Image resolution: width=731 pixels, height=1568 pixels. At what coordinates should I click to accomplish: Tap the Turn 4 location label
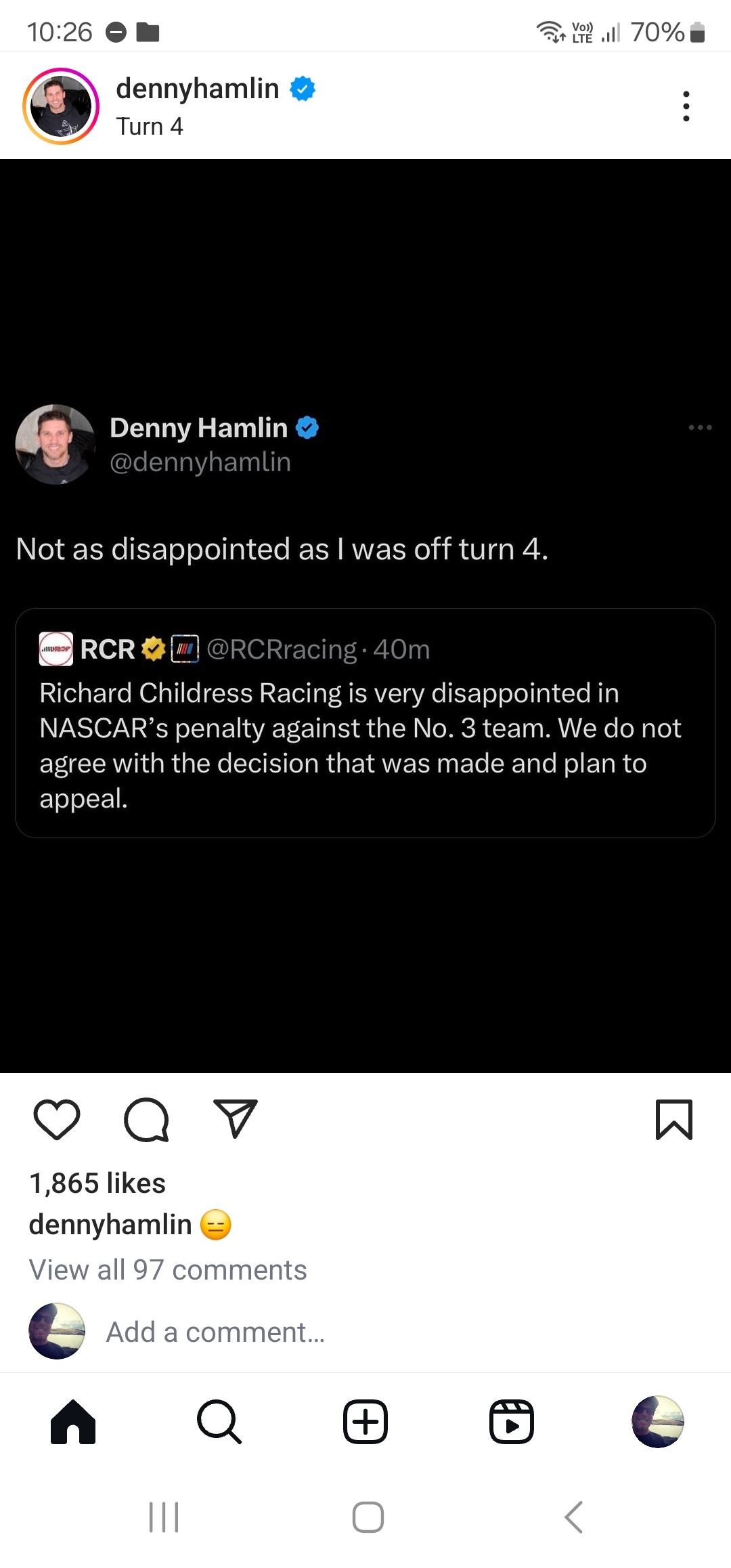click(150, 127)
